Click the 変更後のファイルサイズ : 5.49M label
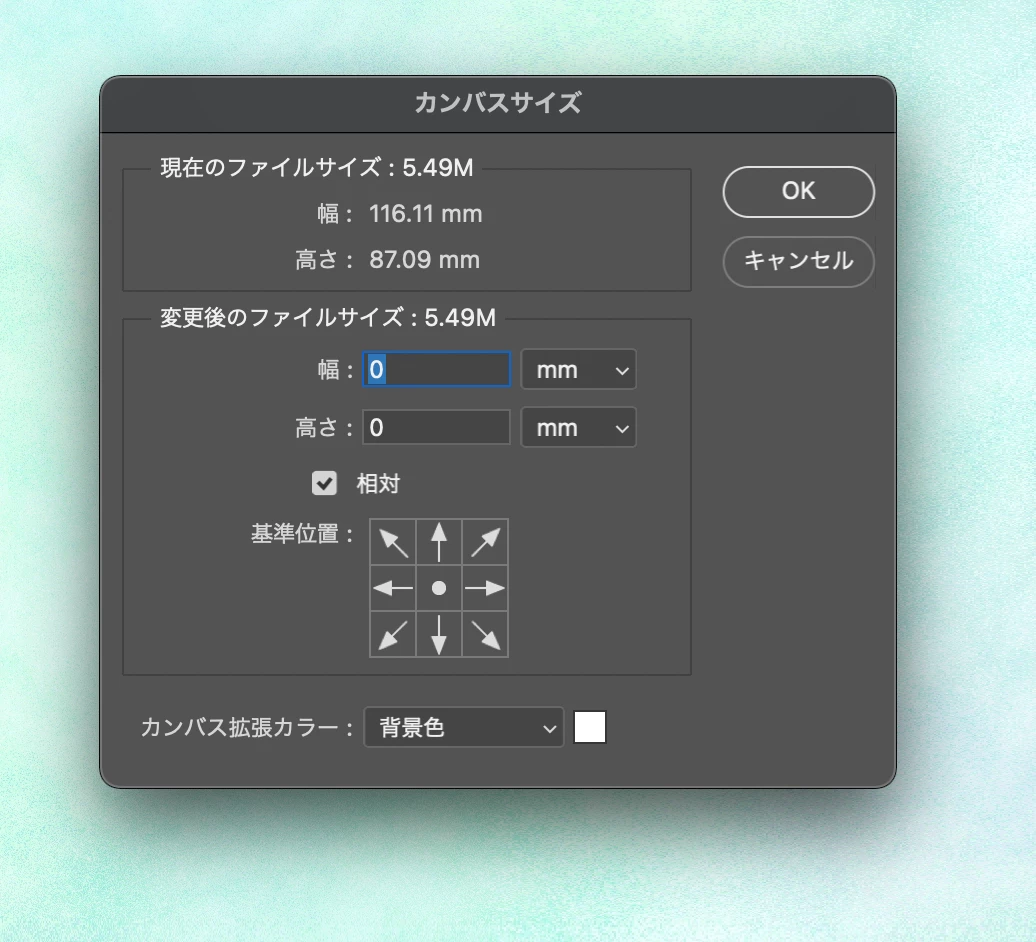1036x942 pixels. (328, 318)
